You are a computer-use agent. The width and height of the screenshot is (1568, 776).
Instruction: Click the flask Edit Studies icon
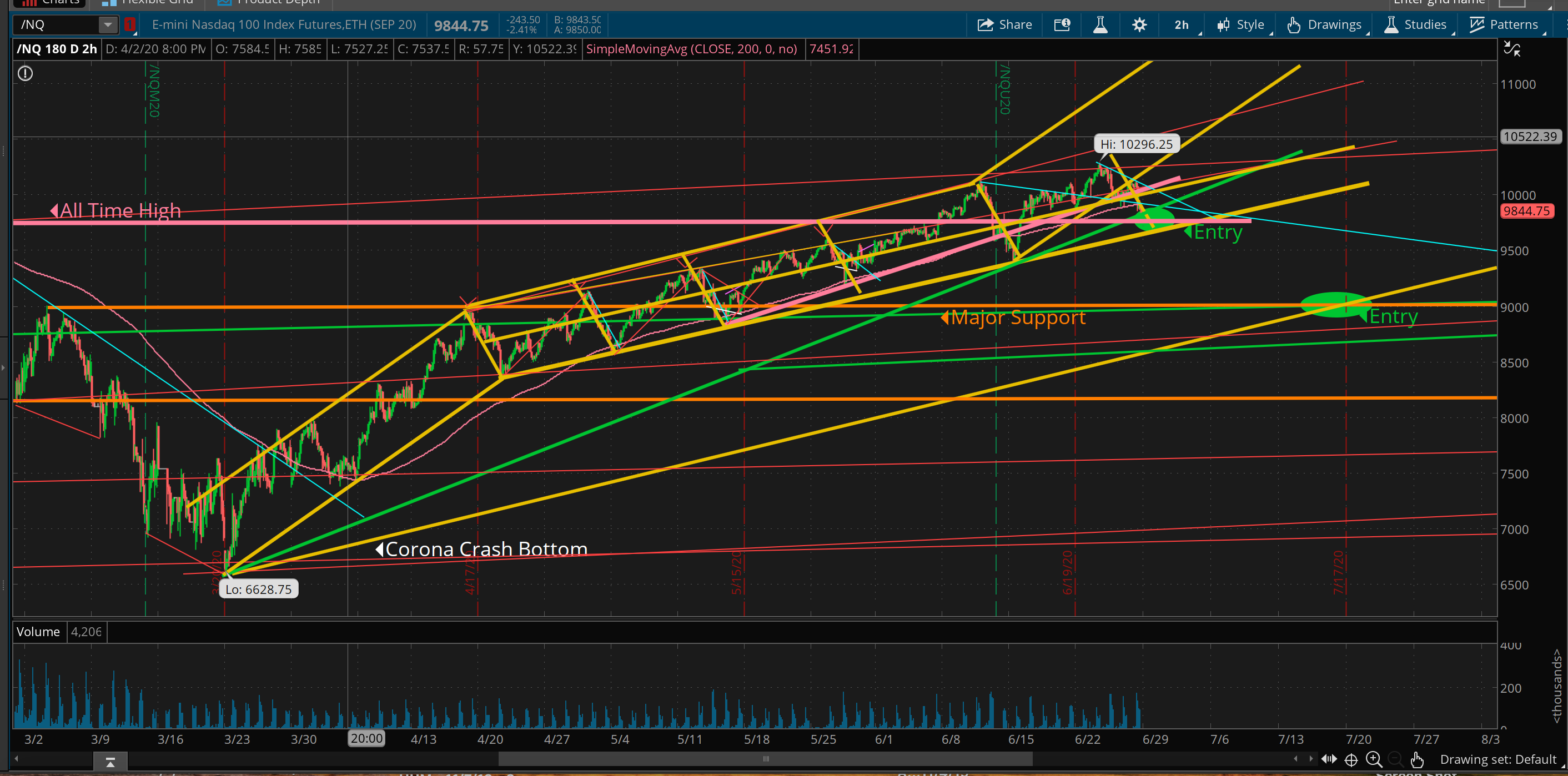point(1100,24)
